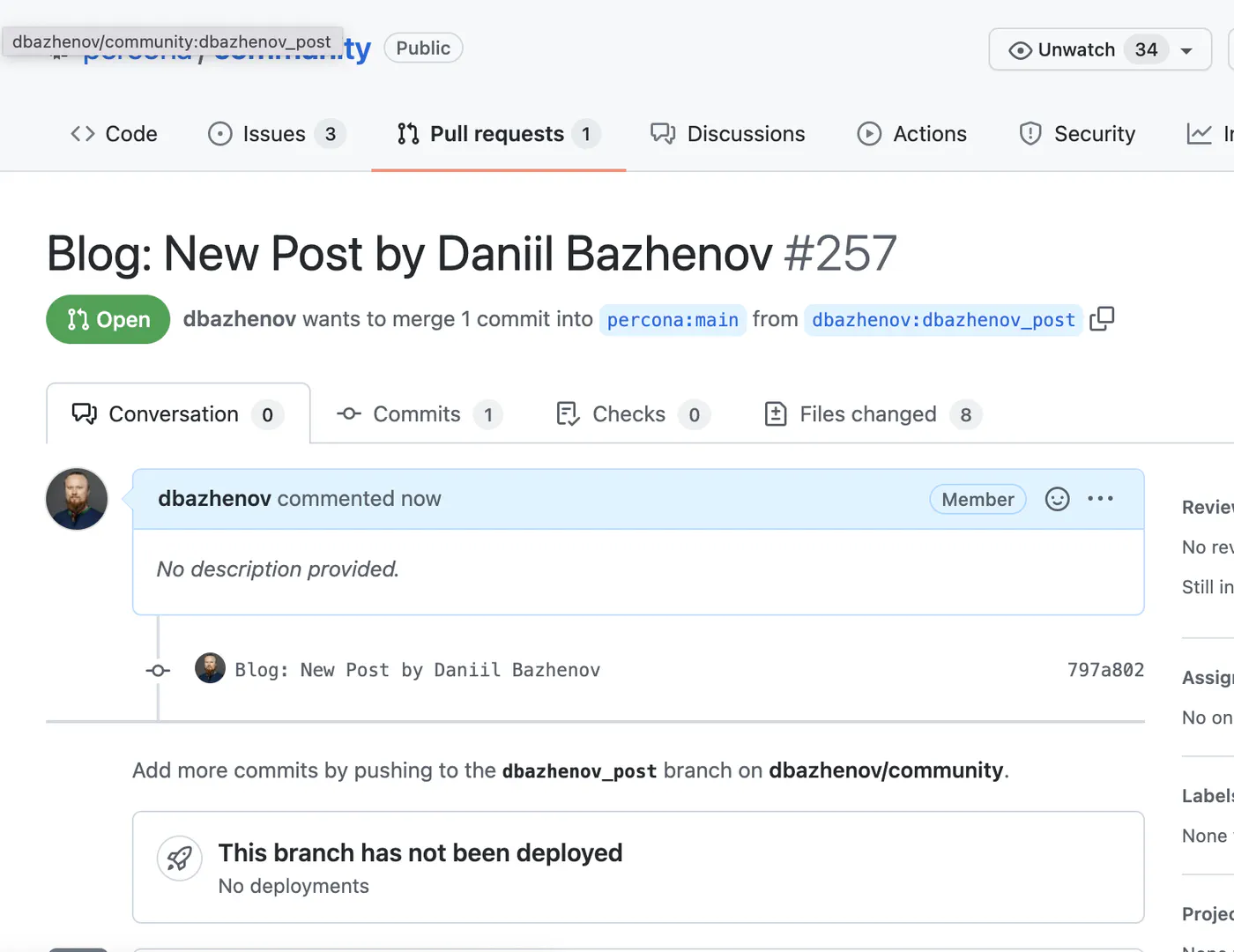Viewport: 1234px width, 952px height.
Task: Click the commit node icon in timeline
Action: tap(159, 671)
